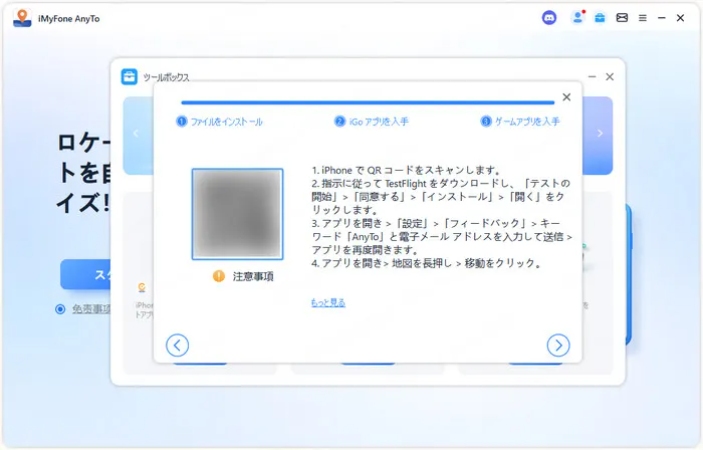Toggle the 免責事項 radio button
703x450 pixels.
click(60, 309)
